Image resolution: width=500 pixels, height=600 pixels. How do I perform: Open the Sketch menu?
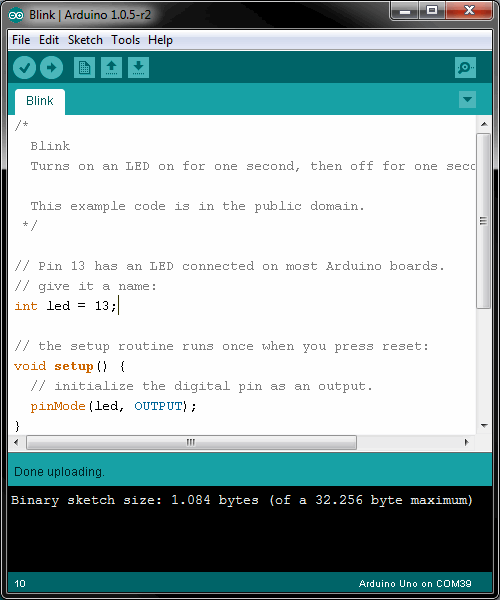(85, 40)
